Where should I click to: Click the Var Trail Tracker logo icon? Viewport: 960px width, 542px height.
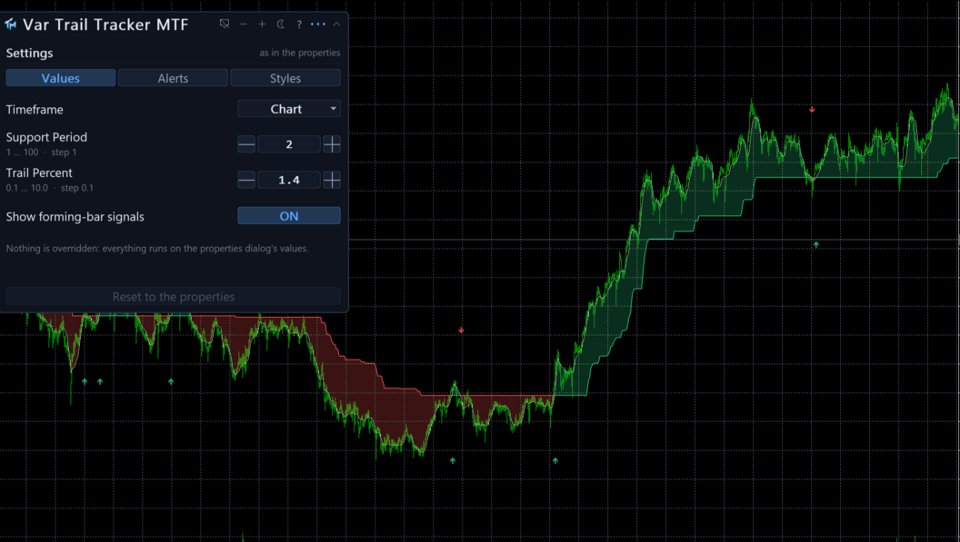[10, 24]
